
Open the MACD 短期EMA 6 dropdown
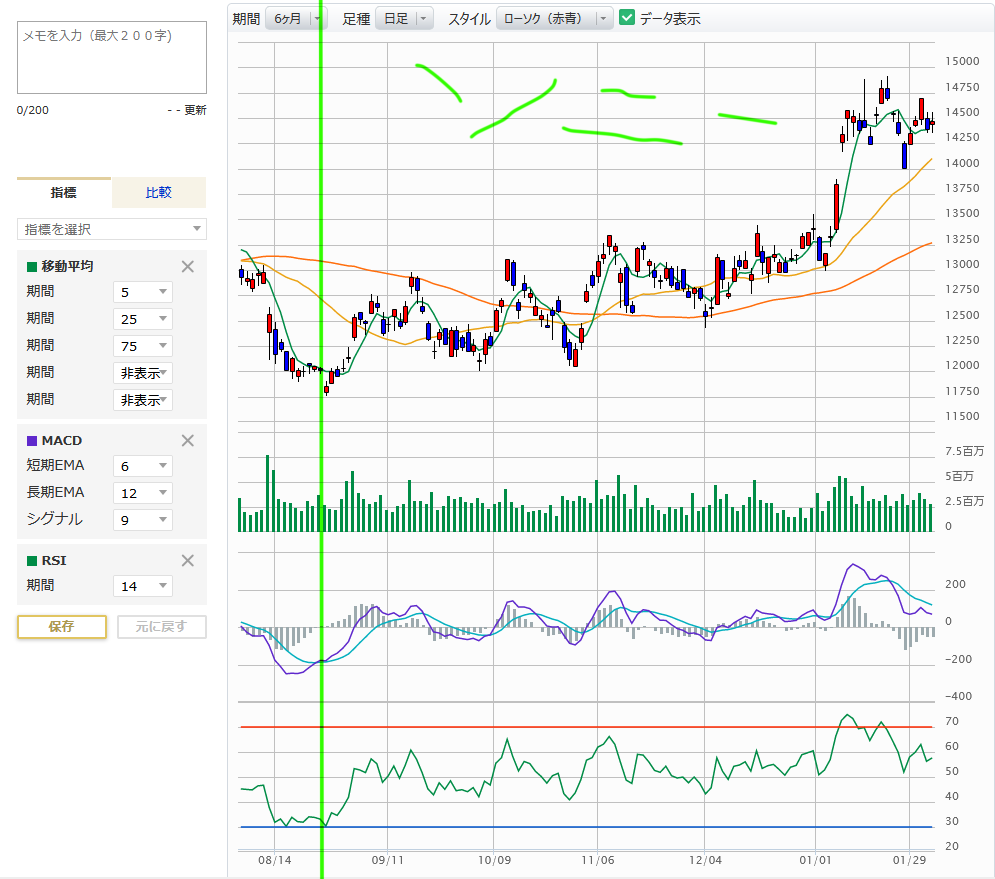pos(143,466)
